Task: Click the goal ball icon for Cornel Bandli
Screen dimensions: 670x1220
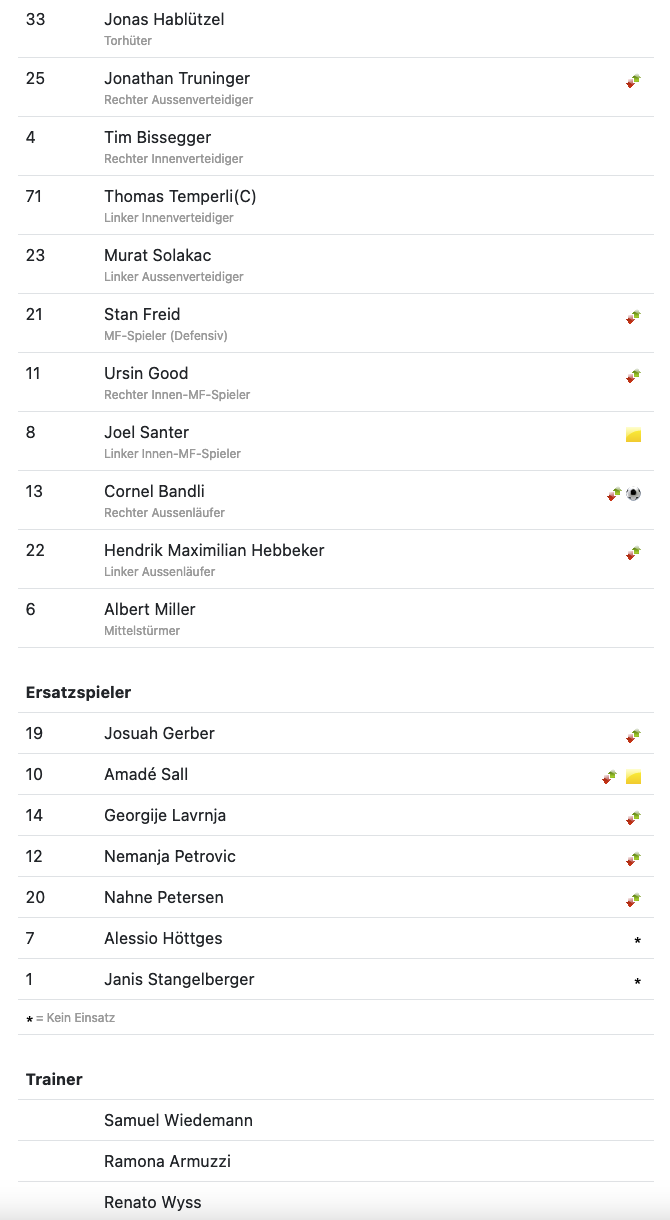Action: 633,494
